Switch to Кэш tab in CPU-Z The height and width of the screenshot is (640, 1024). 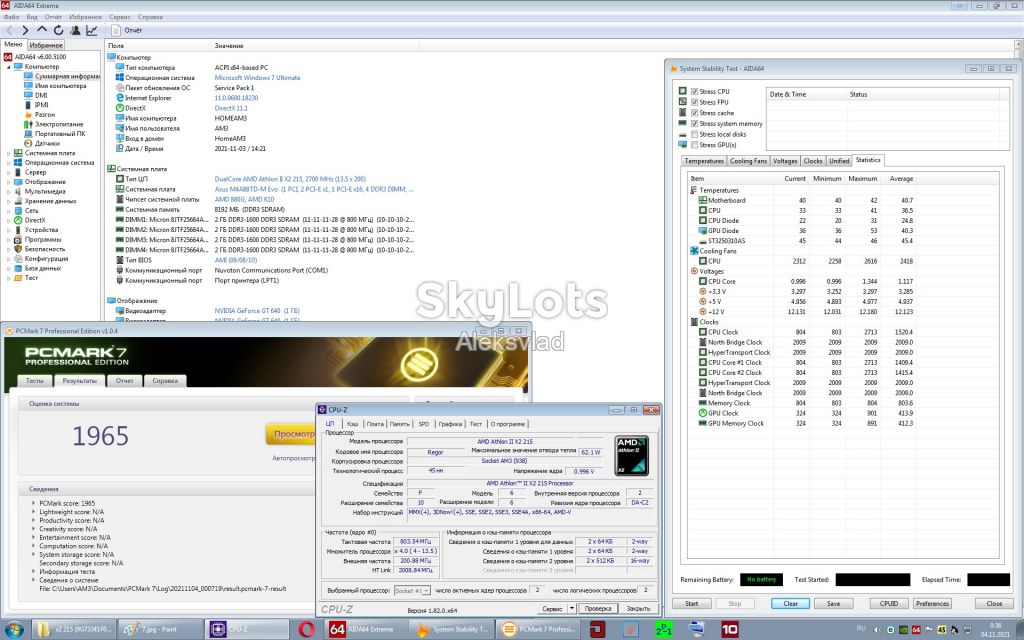353,424
